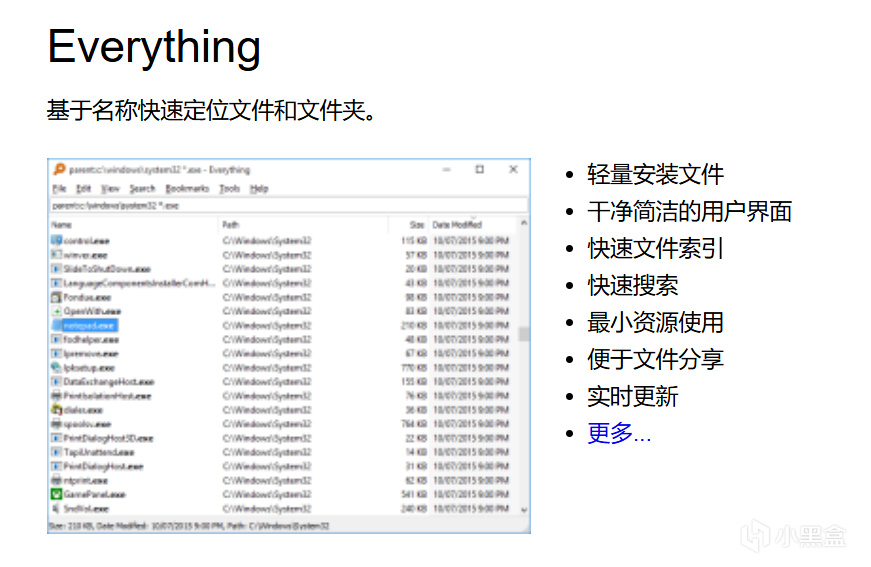Click the '240 KB' size cell
This screenshot has height=567, width=871.
pyautogui.click(x=413, y=509)
